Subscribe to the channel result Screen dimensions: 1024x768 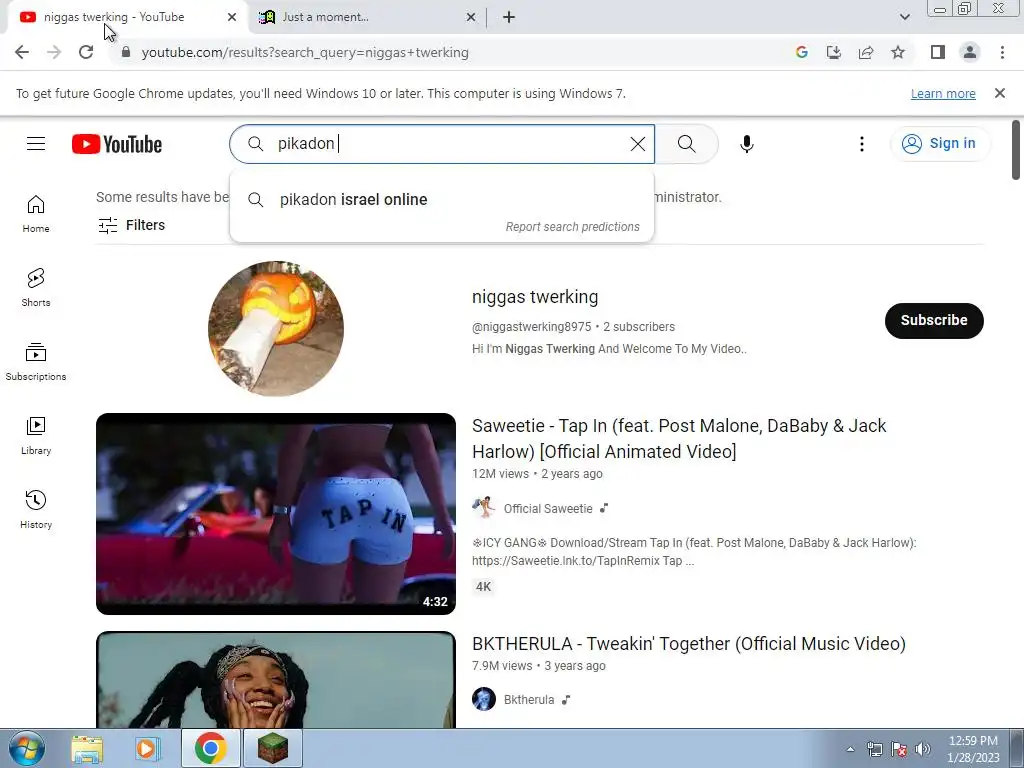pos(934,321)
